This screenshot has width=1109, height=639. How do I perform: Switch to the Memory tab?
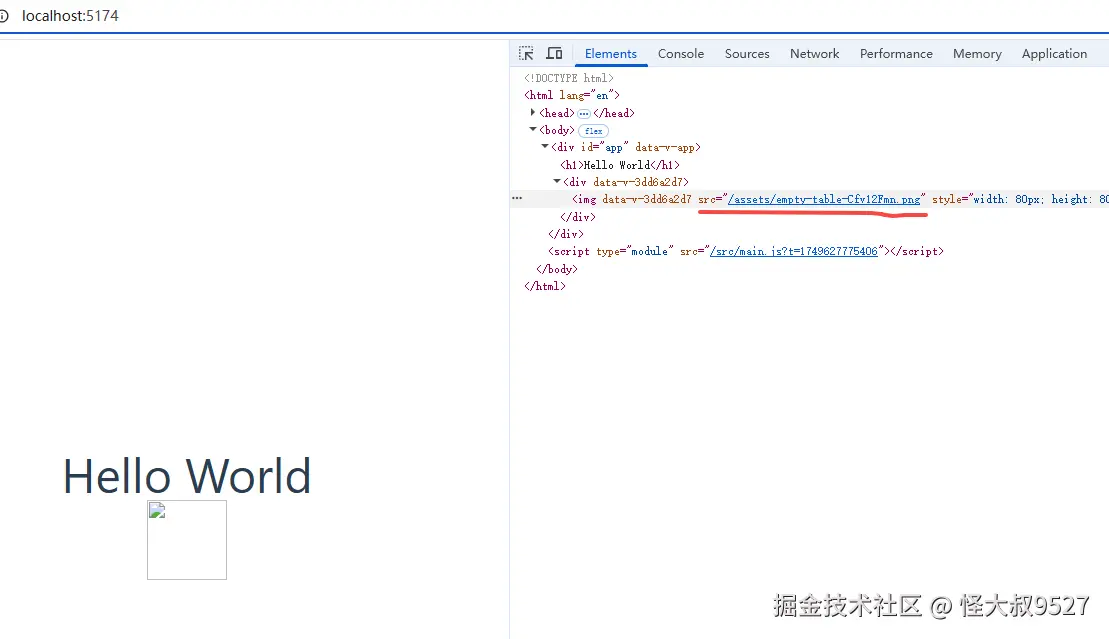977,54
